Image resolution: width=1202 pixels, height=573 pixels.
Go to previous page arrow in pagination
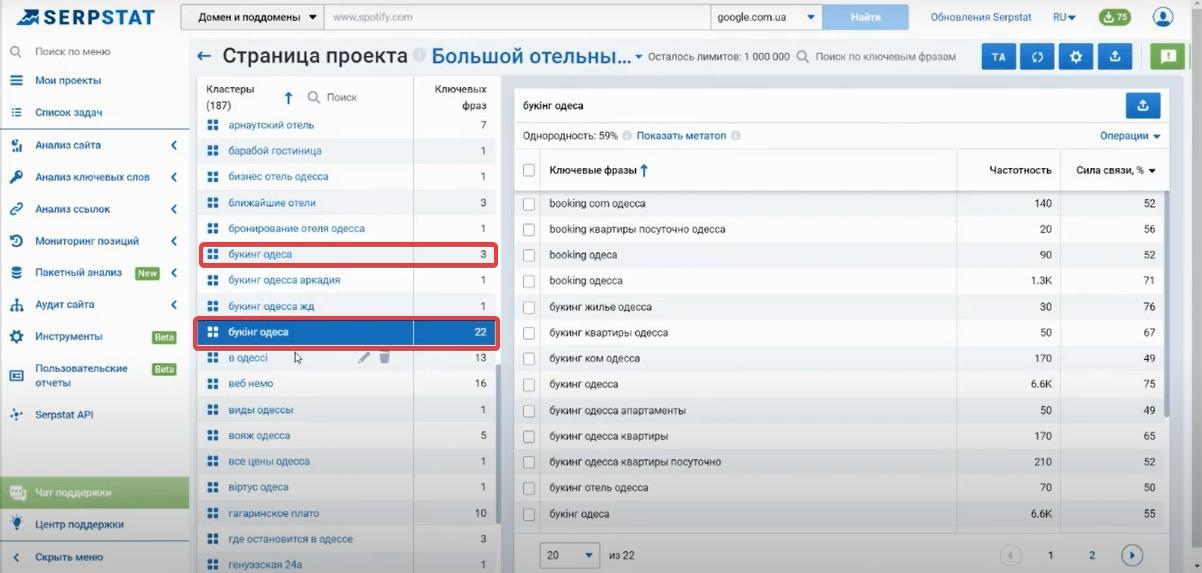click(x=1010, y=555)
